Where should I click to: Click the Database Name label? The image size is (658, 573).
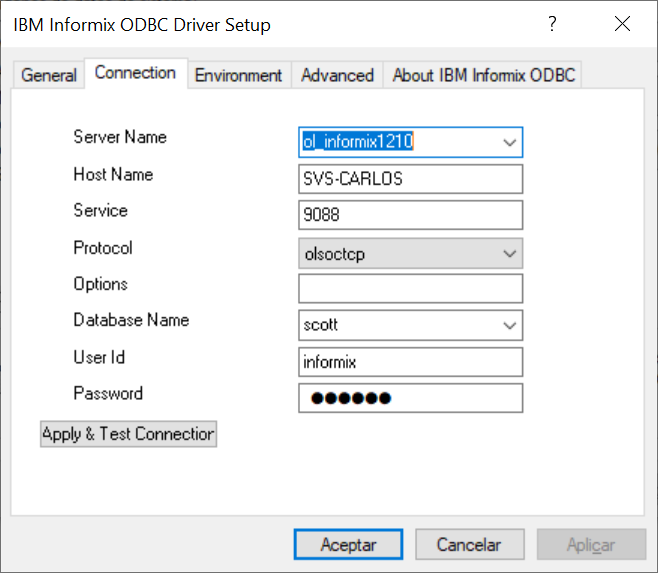pos(131,320)
